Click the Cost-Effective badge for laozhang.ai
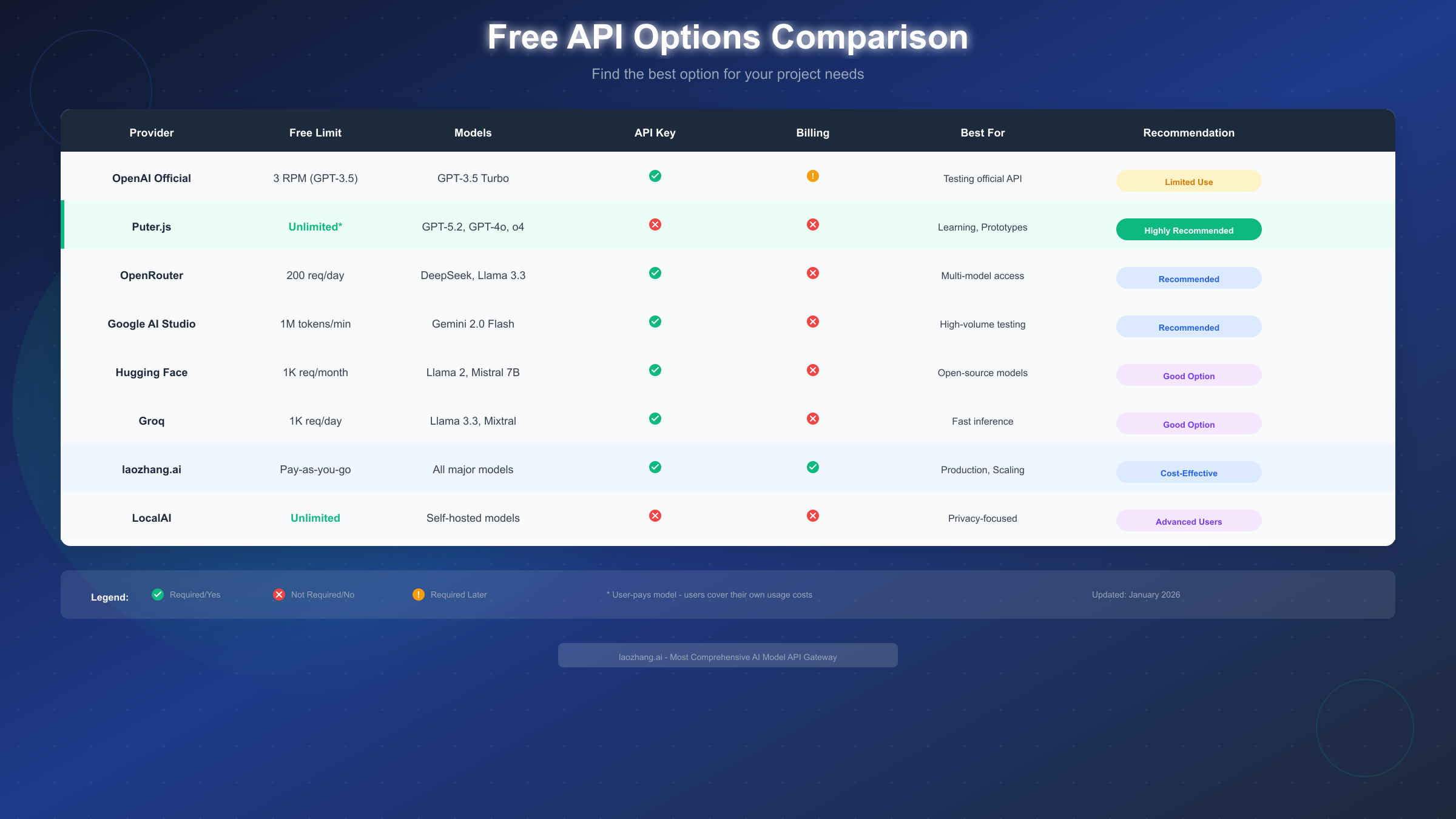This screenshot has height=819, width=1456. 1188,472
